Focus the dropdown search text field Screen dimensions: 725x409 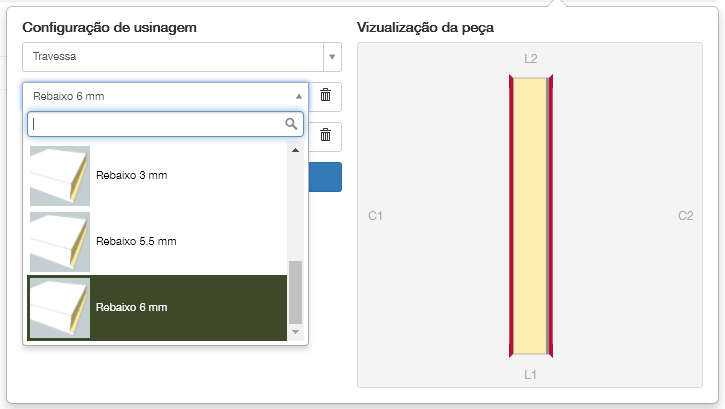155,124
